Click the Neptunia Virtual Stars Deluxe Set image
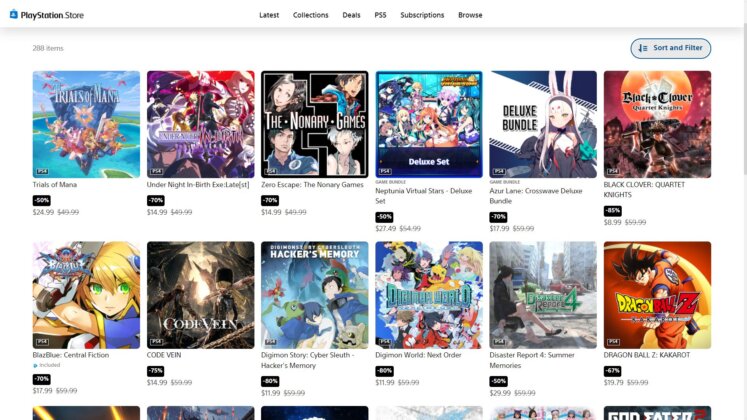Image resolution: width=747 pixels, height=420 pixels. pos(428,124)
